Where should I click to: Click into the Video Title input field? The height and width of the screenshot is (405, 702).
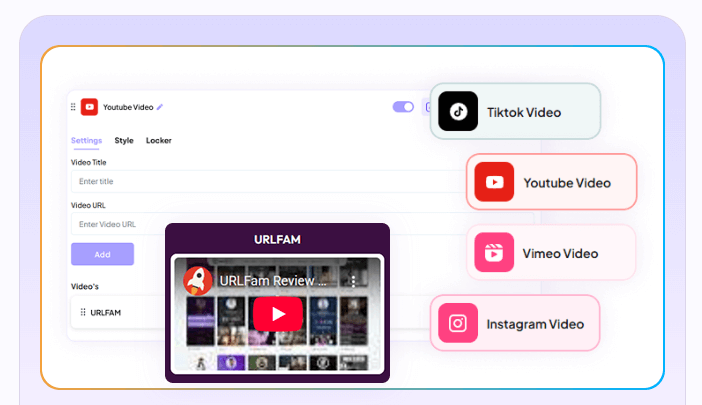(x=250, y=181)
